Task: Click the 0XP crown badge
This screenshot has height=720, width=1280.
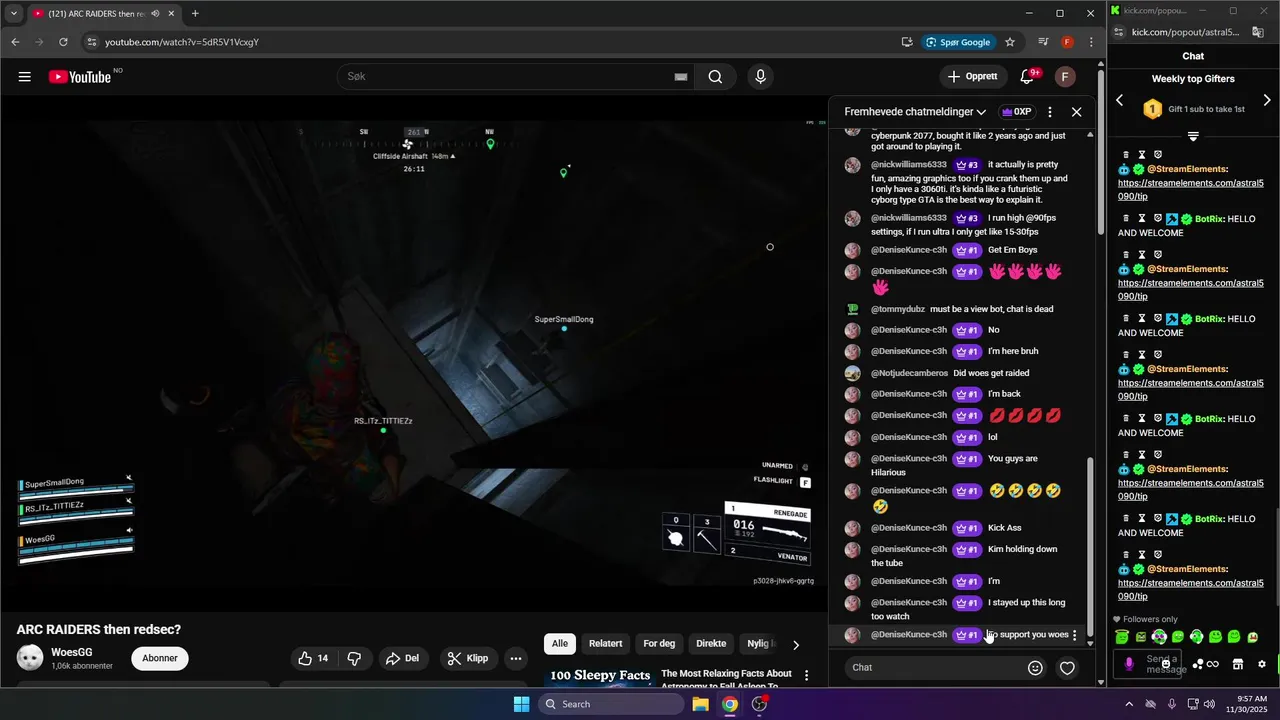Action: click(1016, 112)
